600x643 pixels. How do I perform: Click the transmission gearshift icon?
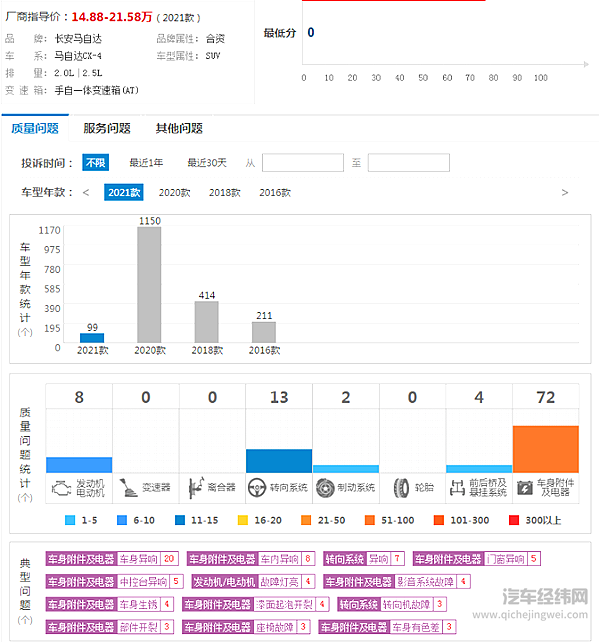coord(128,488)
